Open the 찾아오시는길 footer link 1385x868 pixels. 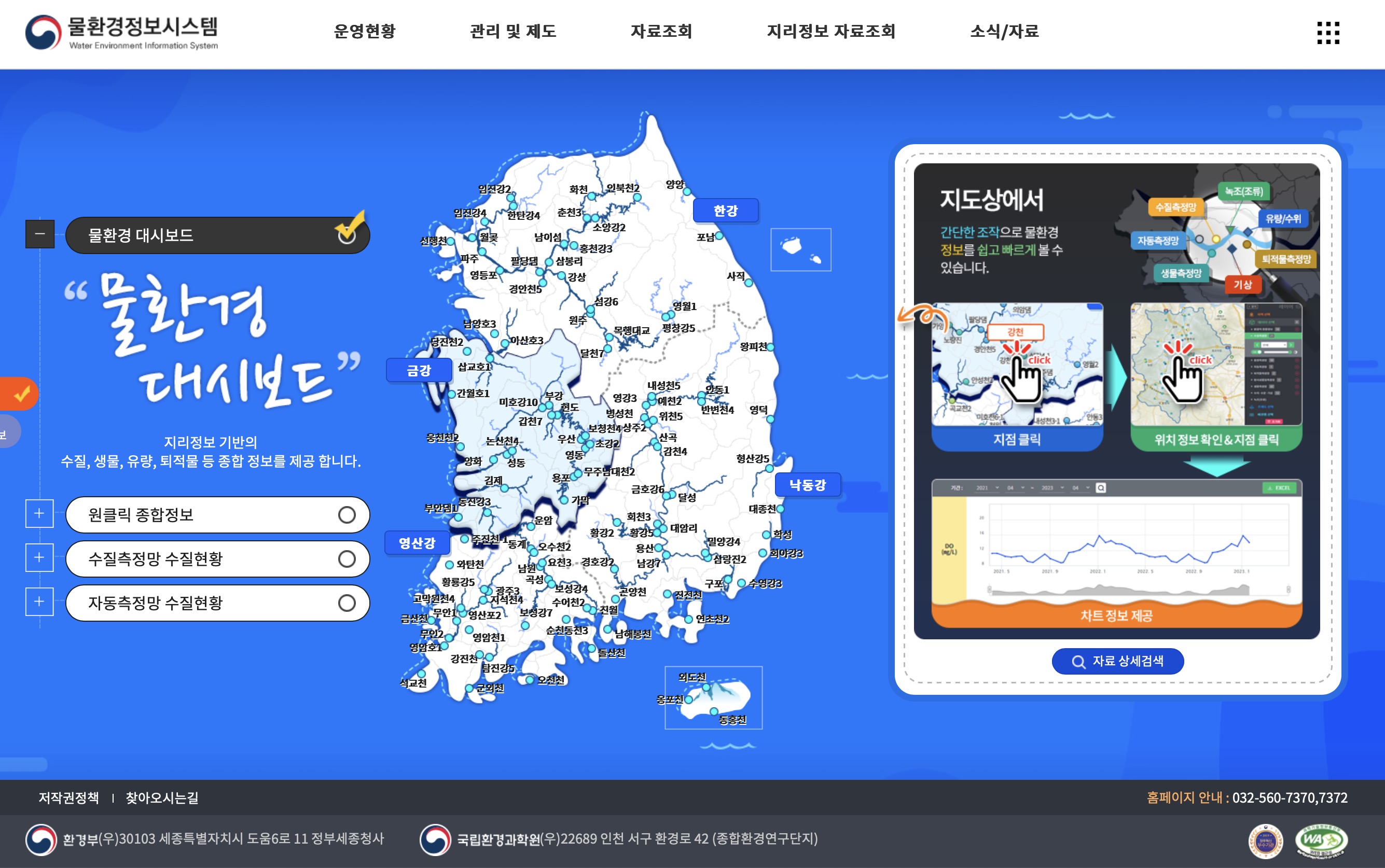click(162, 798)
